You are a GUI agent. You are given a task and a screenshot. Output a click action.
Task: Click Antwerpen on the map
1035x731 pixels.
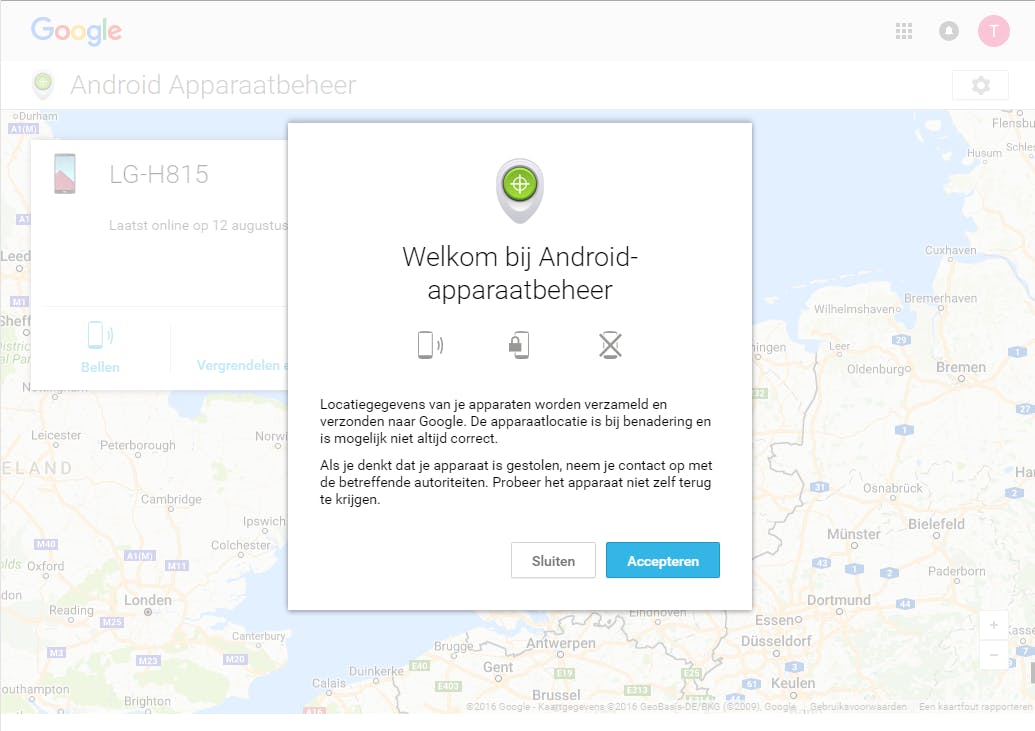pos(560,643)
